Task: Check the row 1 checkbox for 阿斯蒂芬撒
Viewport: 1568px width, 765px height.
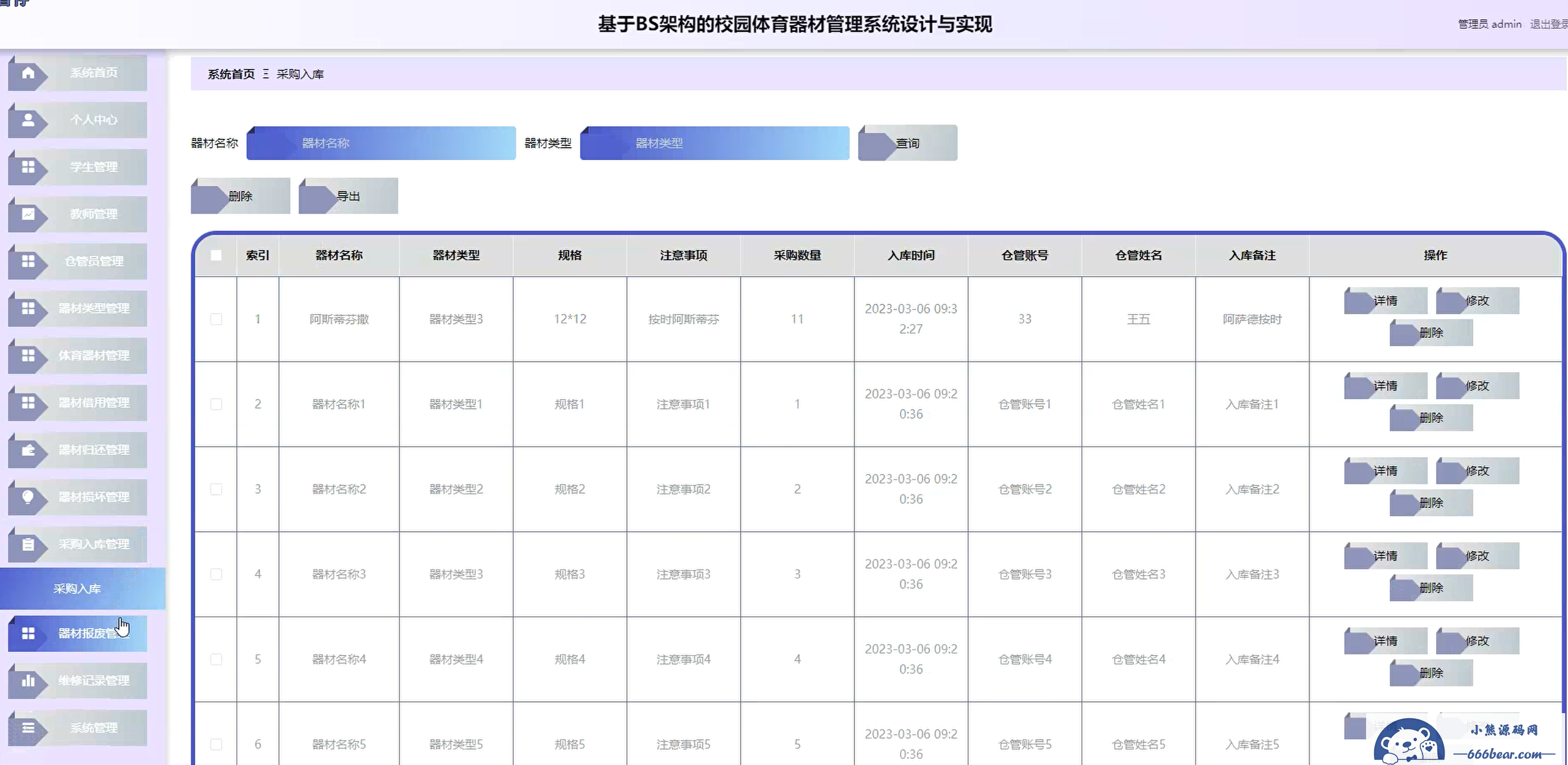Action: coord(216,319)
